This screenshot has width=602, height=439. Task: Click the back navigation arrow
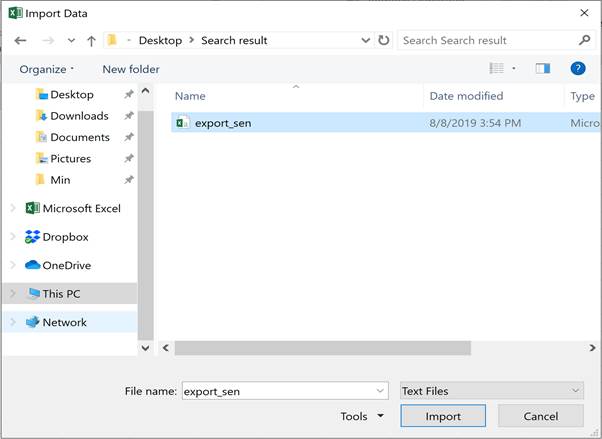pyautogui.click(x=20, y=41)
